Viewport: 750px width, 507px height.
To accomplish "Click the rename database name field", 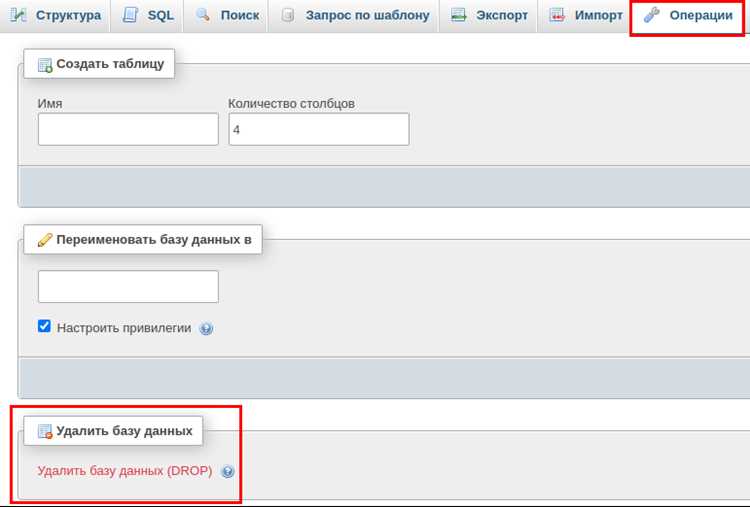I will click(x=128, y=287).
